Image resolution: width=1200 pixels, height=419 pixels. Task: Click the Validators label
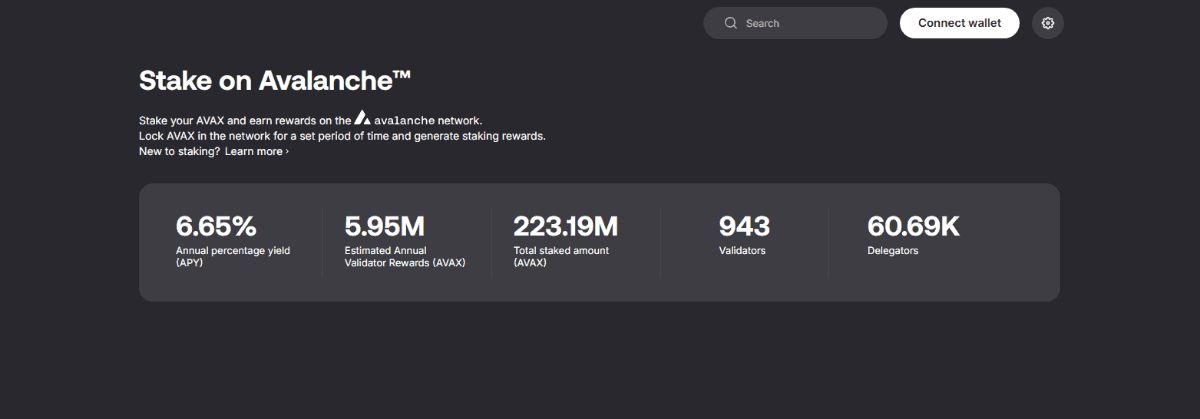[742, 251]
